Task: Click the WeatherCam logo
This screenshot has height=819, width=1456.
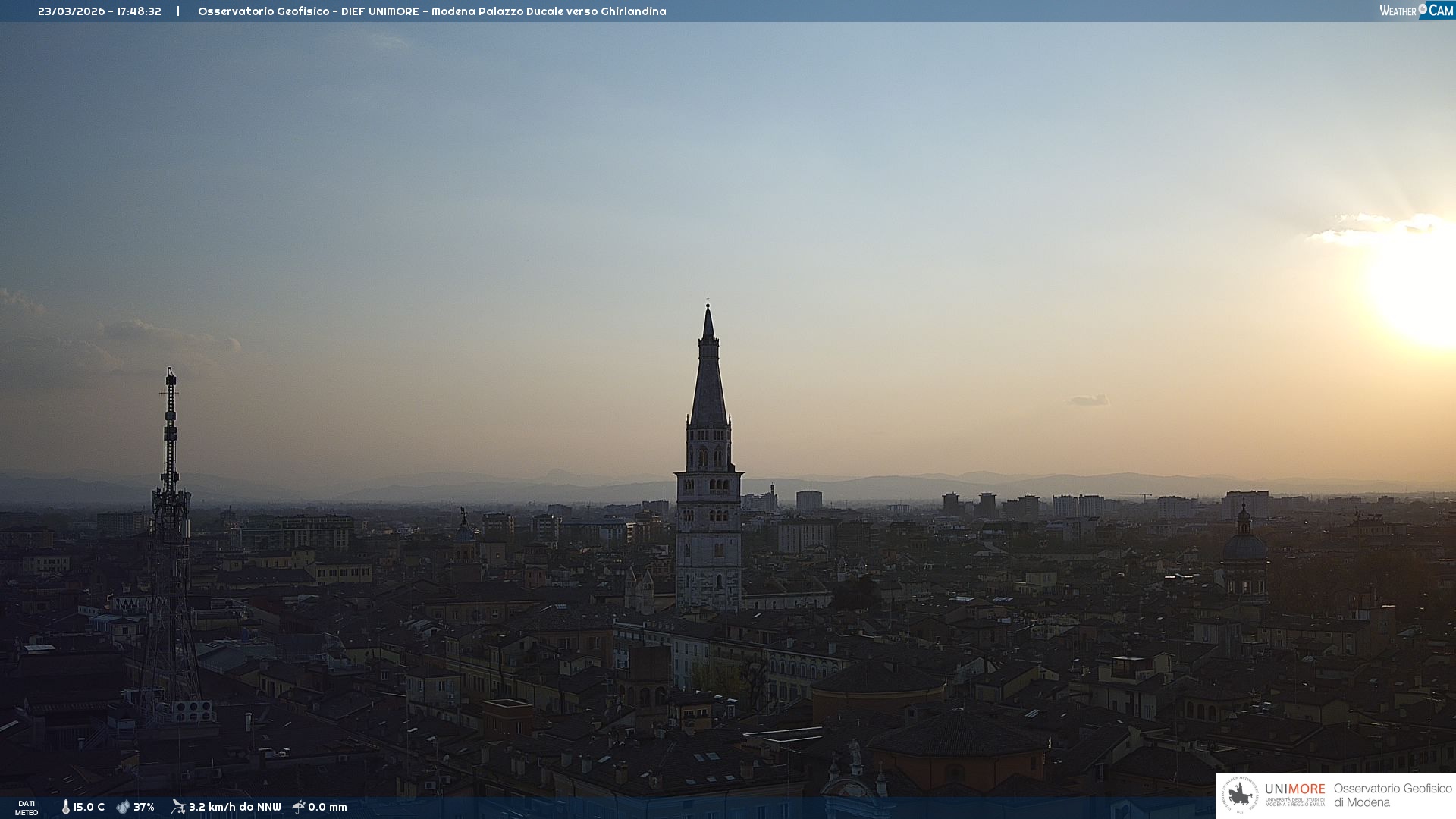Action: 1416,11
